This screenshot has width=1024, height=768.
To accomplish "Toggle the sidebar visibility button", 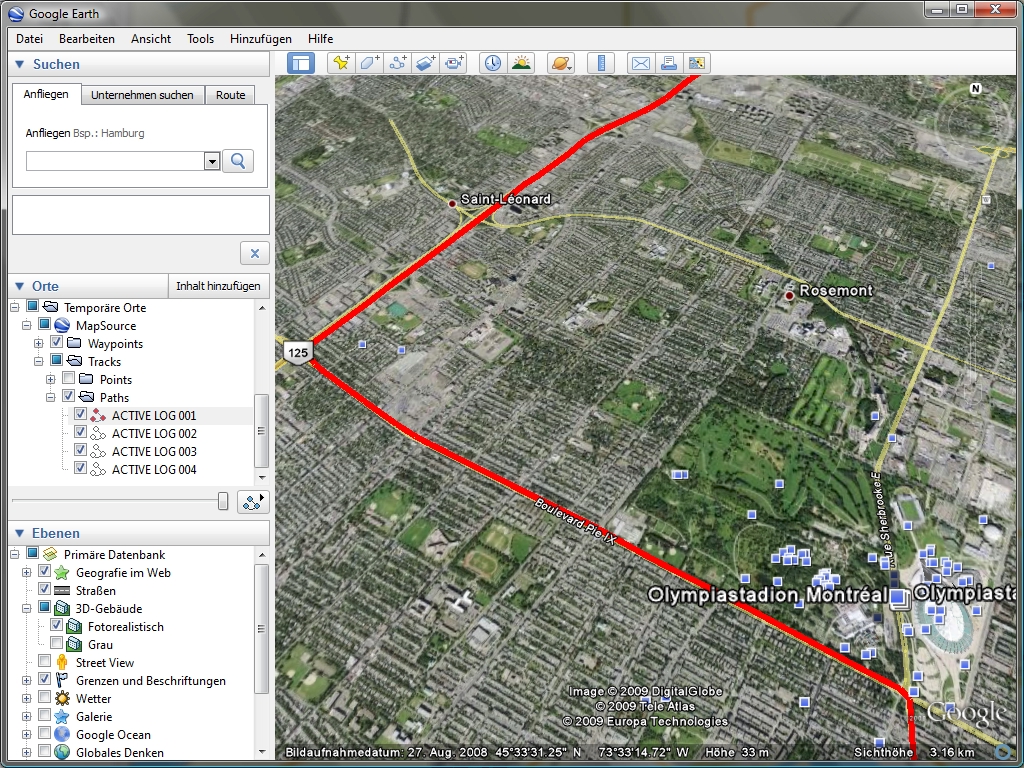I will click(x=301, y=63).
